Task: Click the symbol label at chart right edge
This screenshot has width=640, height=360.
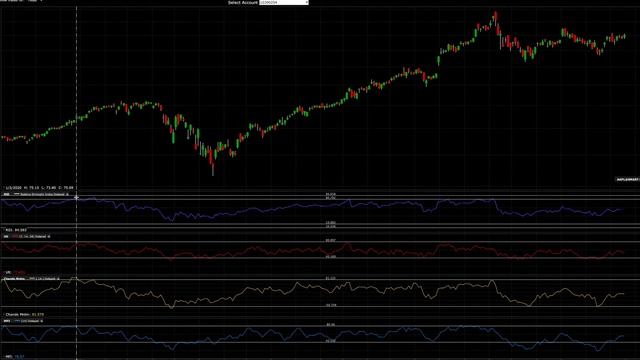Action: pos(627,180)
